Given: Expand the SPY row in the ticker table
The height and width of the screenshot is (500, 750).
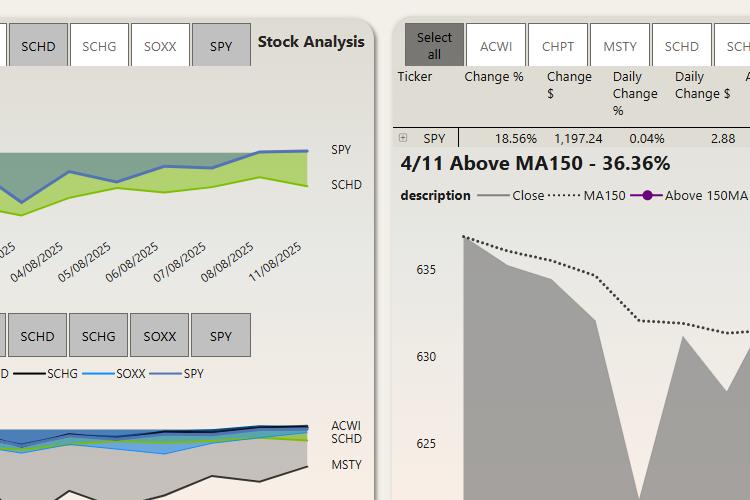Looking at the screenshot, I should tap(403, 138).
